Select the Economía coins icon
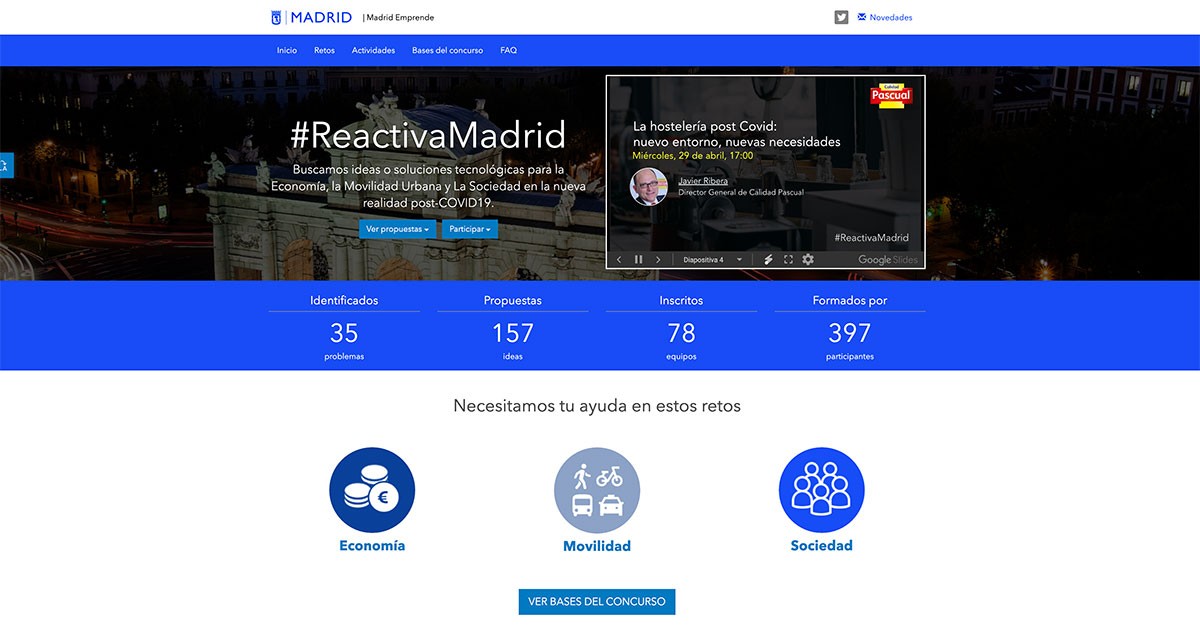The image size is (1200, 627). click(372, 490)
